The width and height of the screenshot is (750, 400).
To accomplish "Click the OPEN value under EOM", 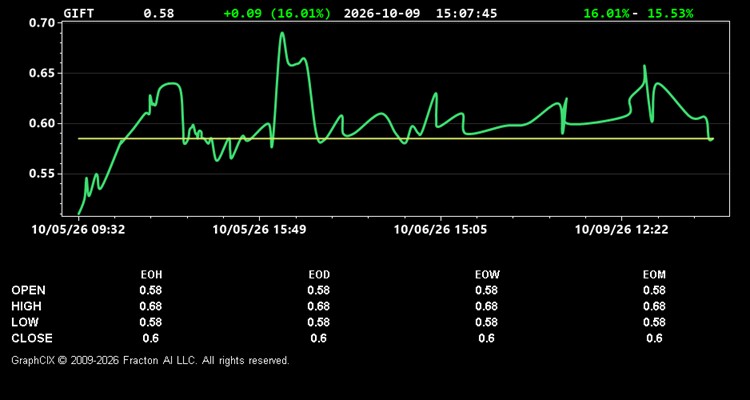I will click(x=654, y=290).
